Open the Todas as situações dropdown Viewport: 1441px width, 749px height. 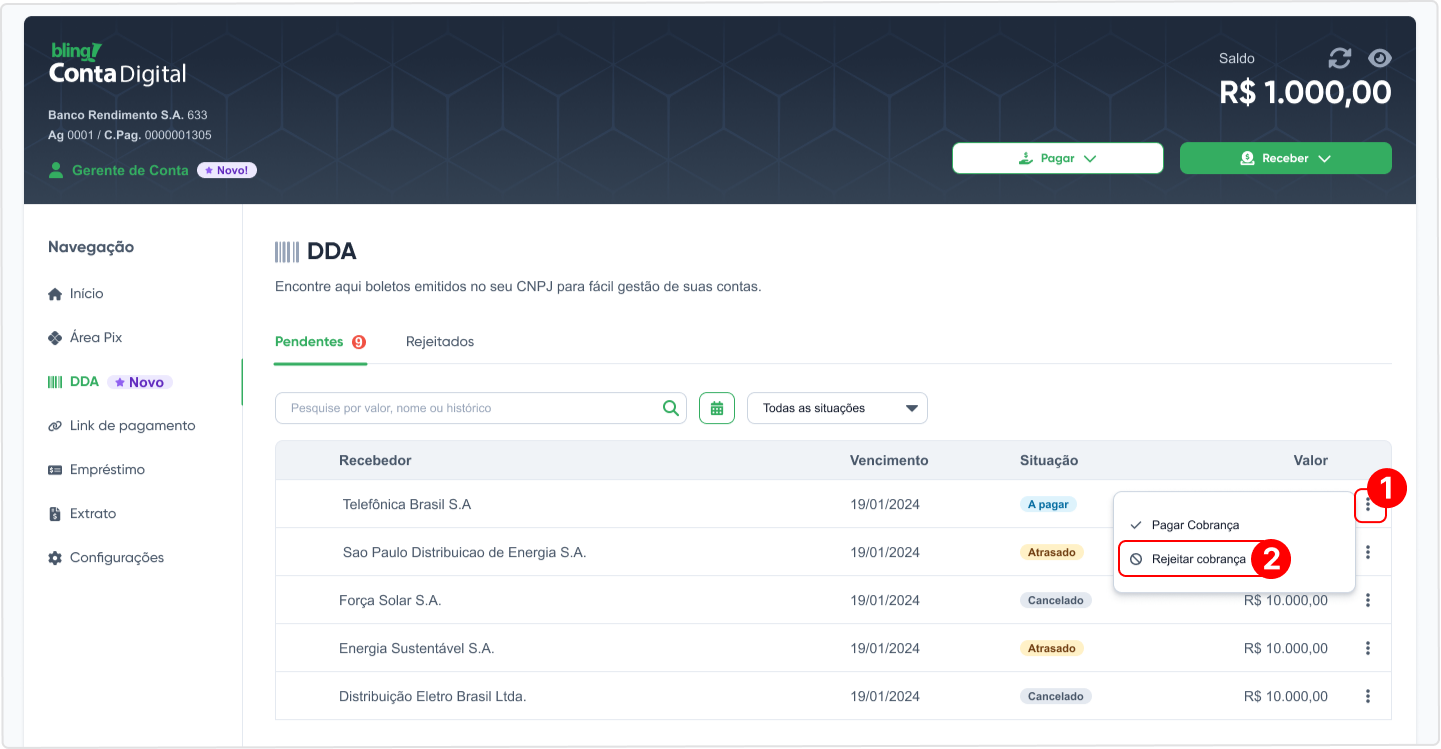tap(837, 408)
